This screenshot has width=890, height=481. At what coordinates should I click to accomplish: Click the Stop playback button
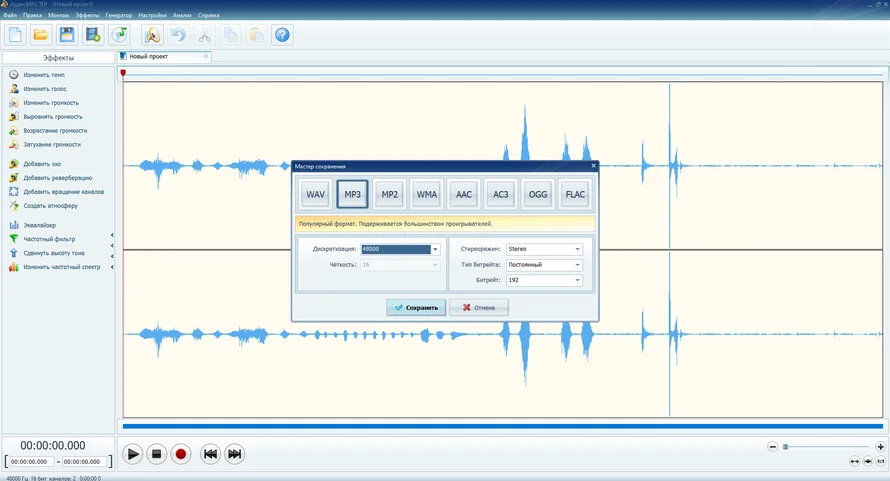point(156,454)
